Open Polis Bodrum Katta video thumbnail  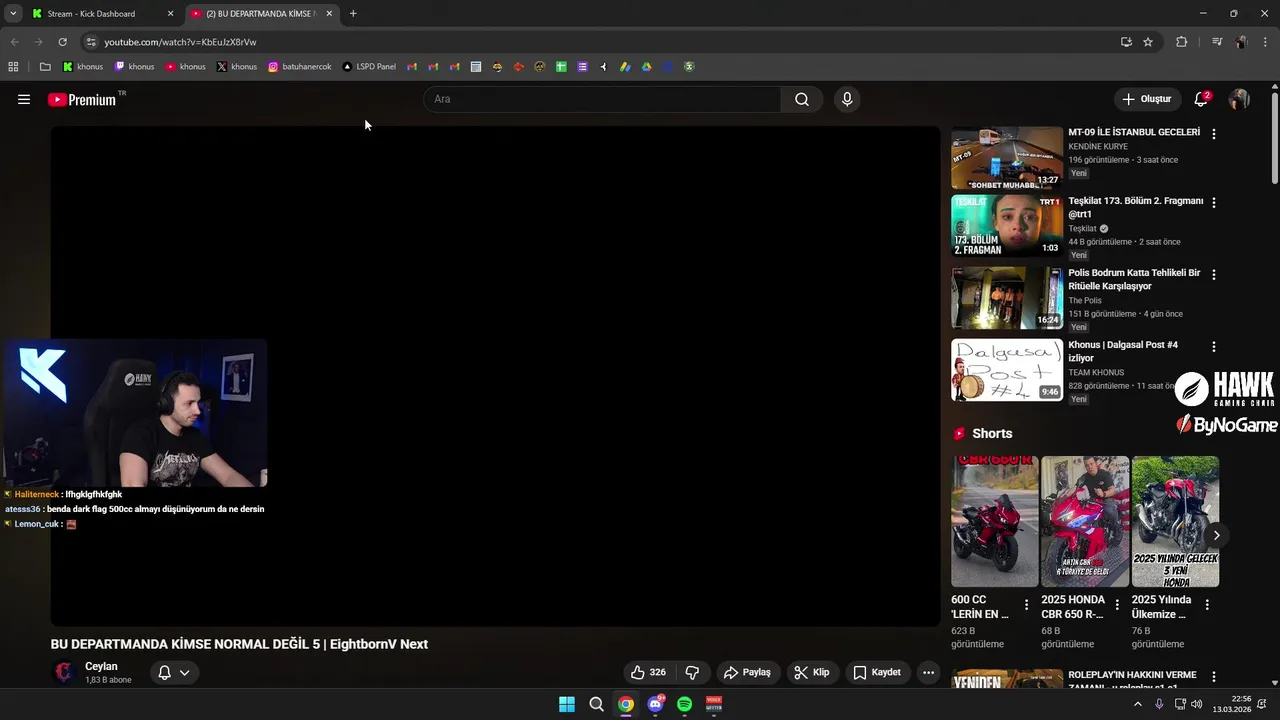click(1007, 298)
